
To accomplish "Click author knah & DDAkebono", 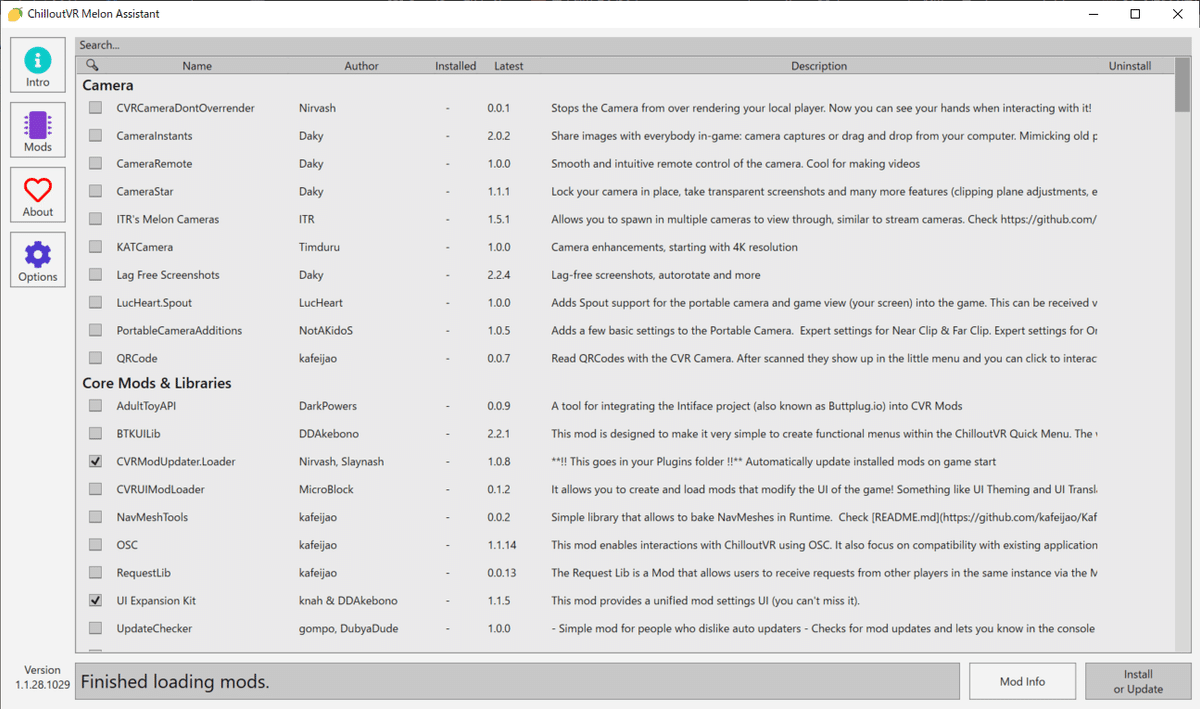I will [x=348, y=601].
